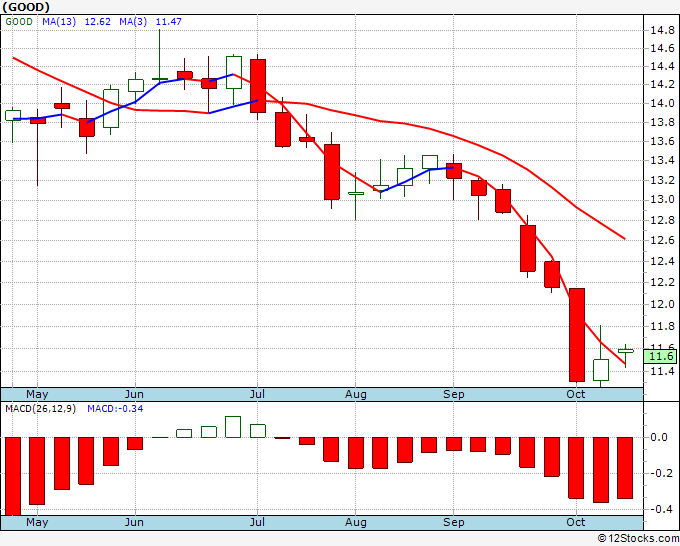
Task: Click the 14.4 price axis label
Action: 662,66
